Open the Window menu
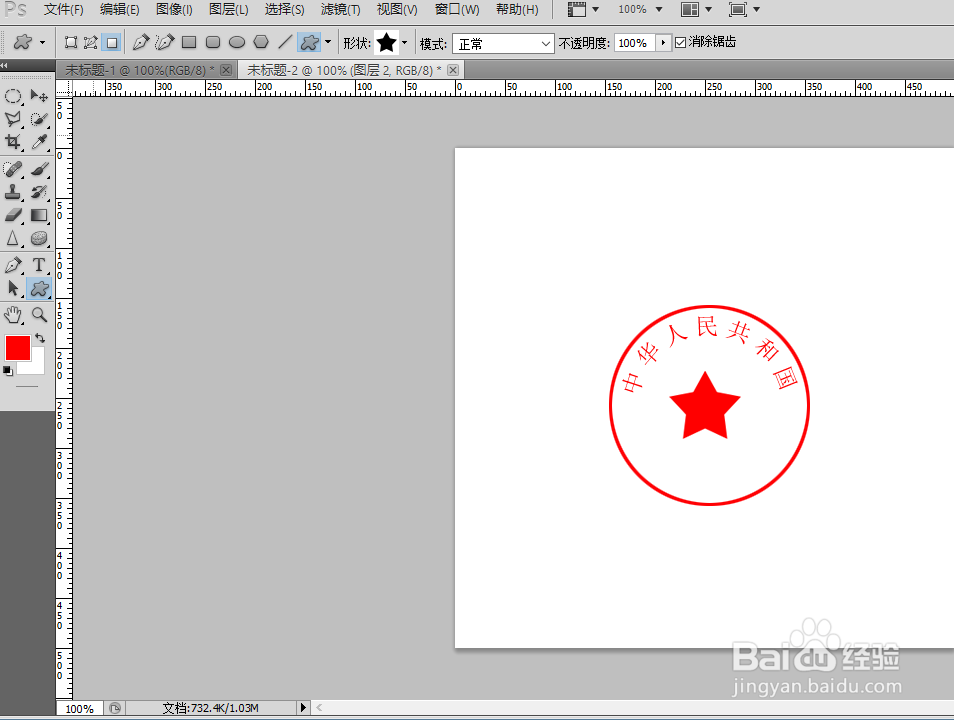 point(457,10)
